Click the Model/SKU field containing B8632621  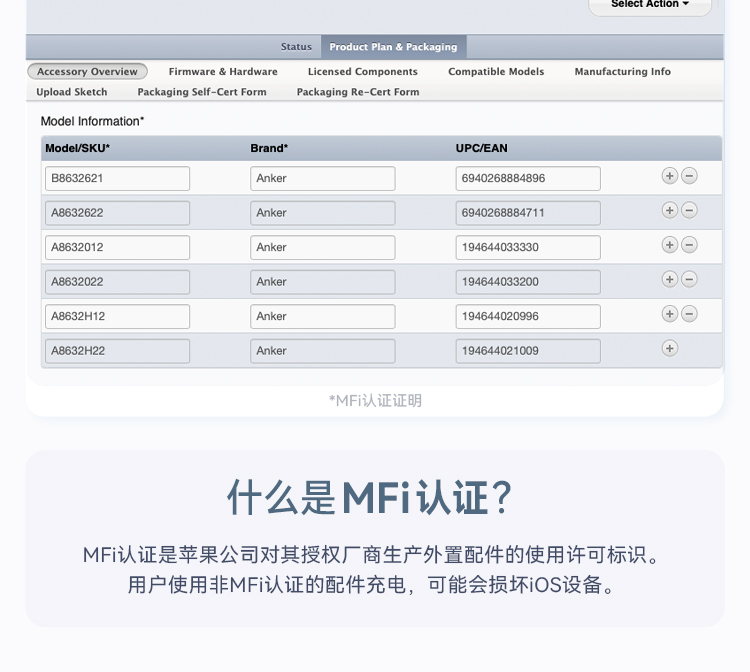pos(118,178)
